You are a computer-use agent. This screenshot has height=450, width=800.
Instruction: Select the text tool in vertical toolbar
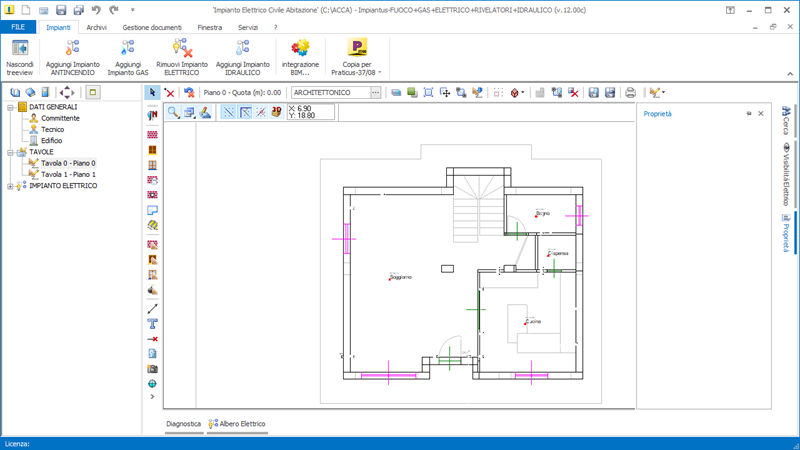[152, 324]
